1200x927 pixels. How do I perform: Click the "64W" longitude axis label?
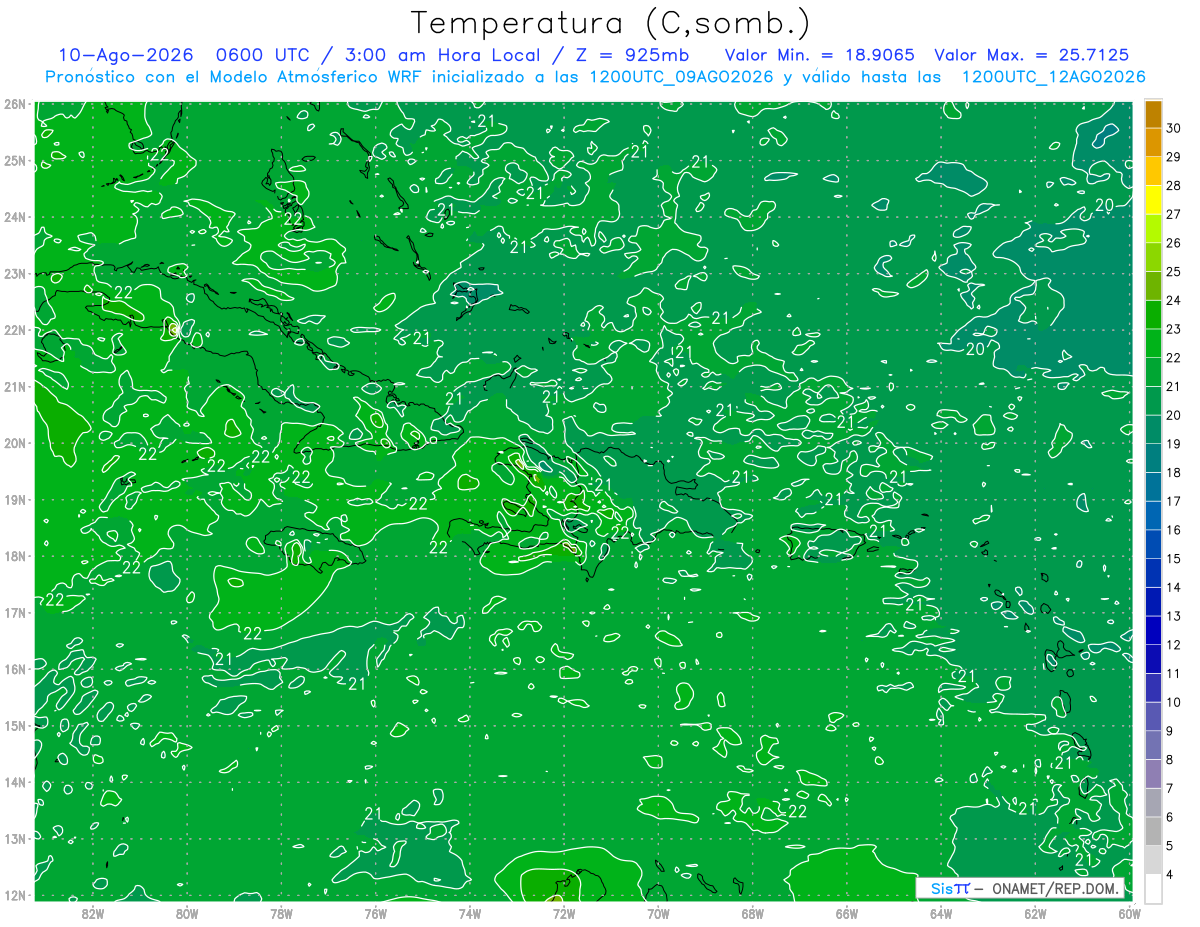click(x=941, y=912)
